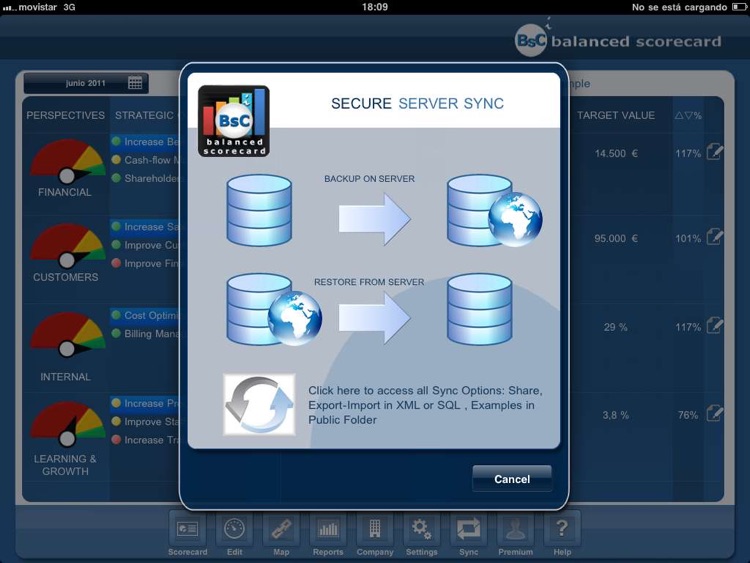Screen dimensions: 750x563
Task: Open the Scorecard tab in bottom toolbar
Action: tap(188, 535)
